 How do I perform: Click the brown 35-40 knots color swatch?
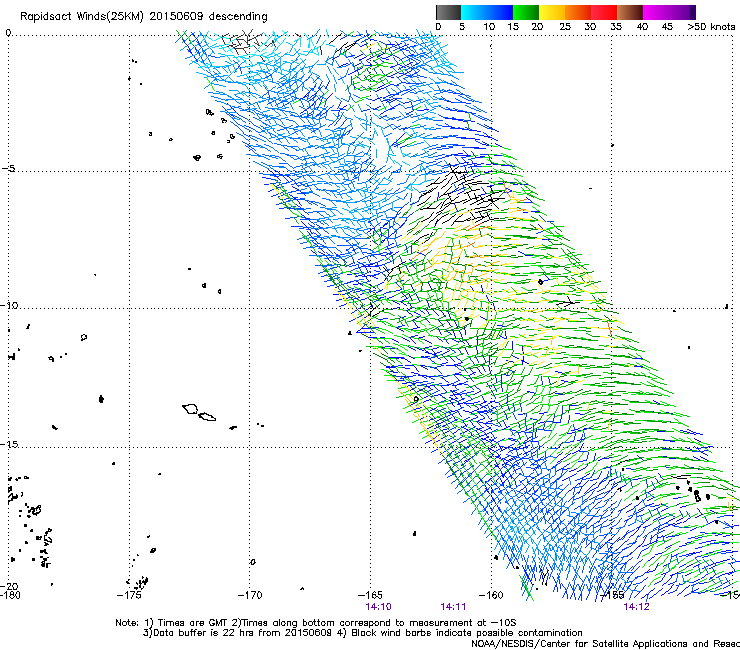click(630, 12)
